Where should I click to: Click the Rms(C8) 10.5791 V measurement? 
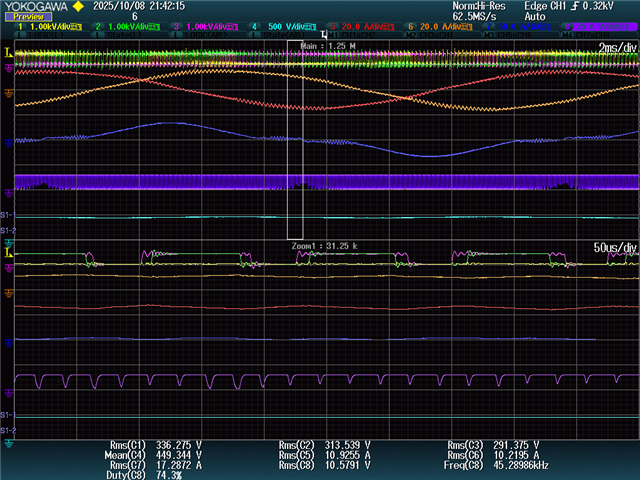click(324, 465)
